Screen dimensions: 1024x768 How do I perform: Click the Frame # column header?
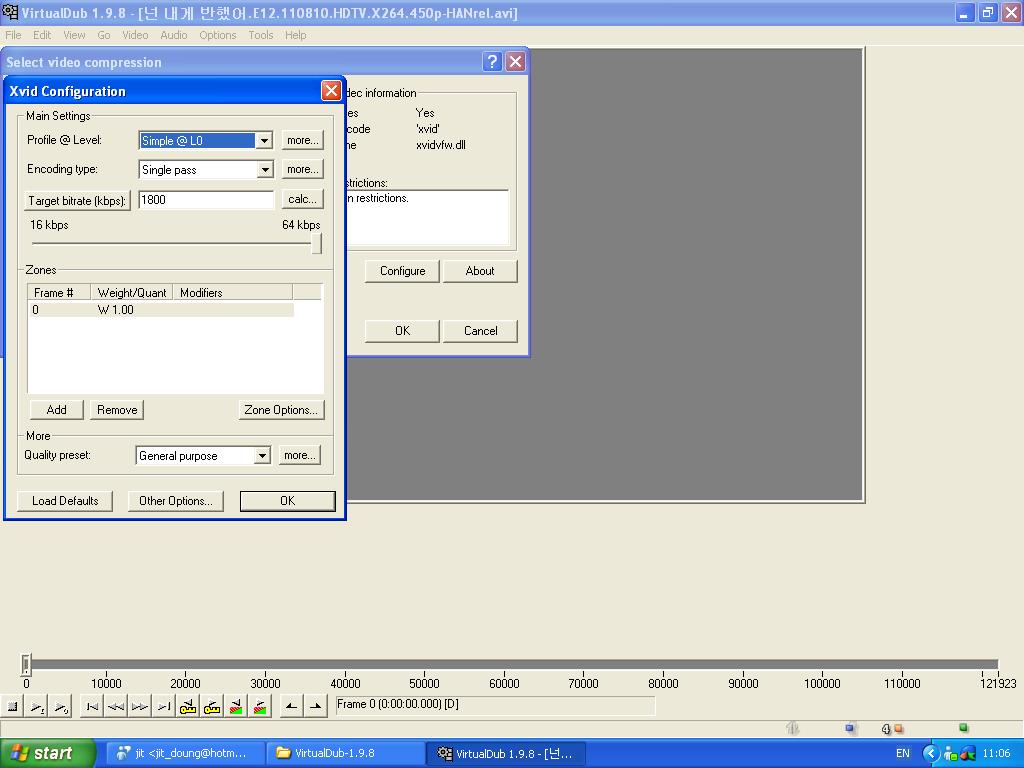[59, 293]
